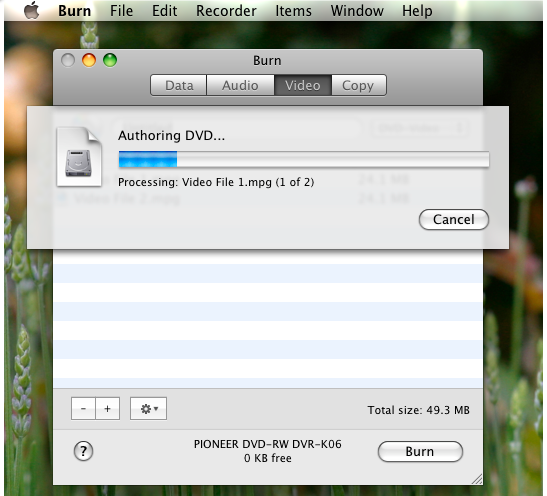Screen dimensions: 547x496
Task: Click the window resize grip corner
Action: click(x=477, y=479)
